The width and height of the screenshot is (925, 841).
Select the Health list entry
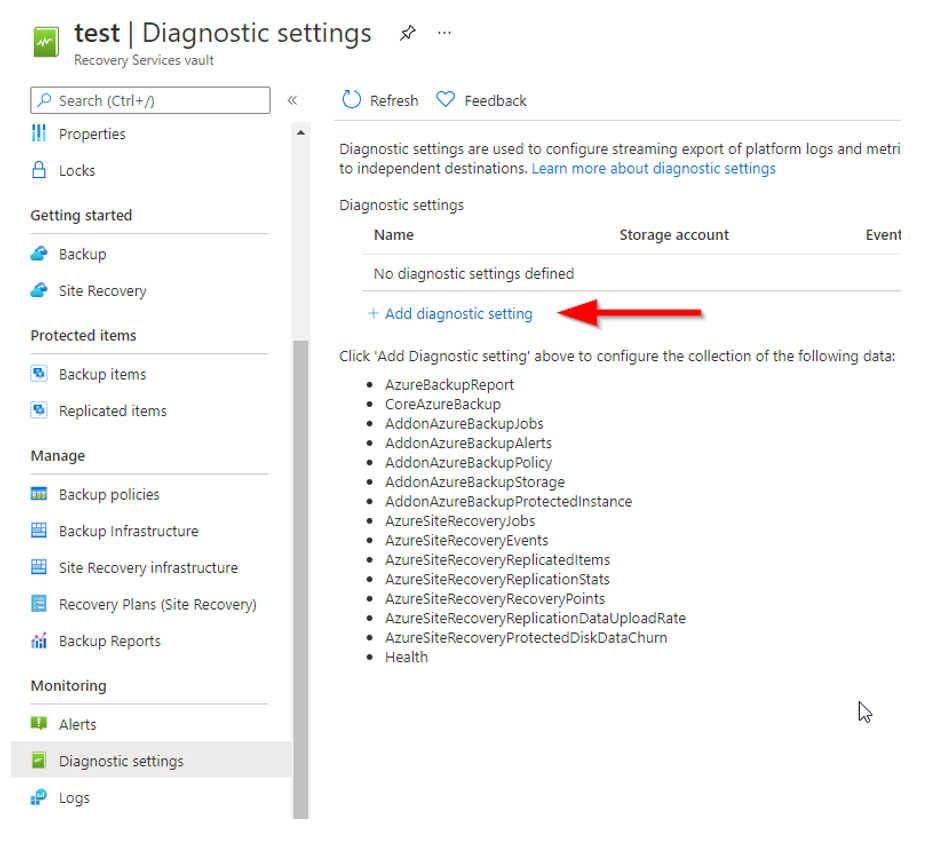(406, 658)
